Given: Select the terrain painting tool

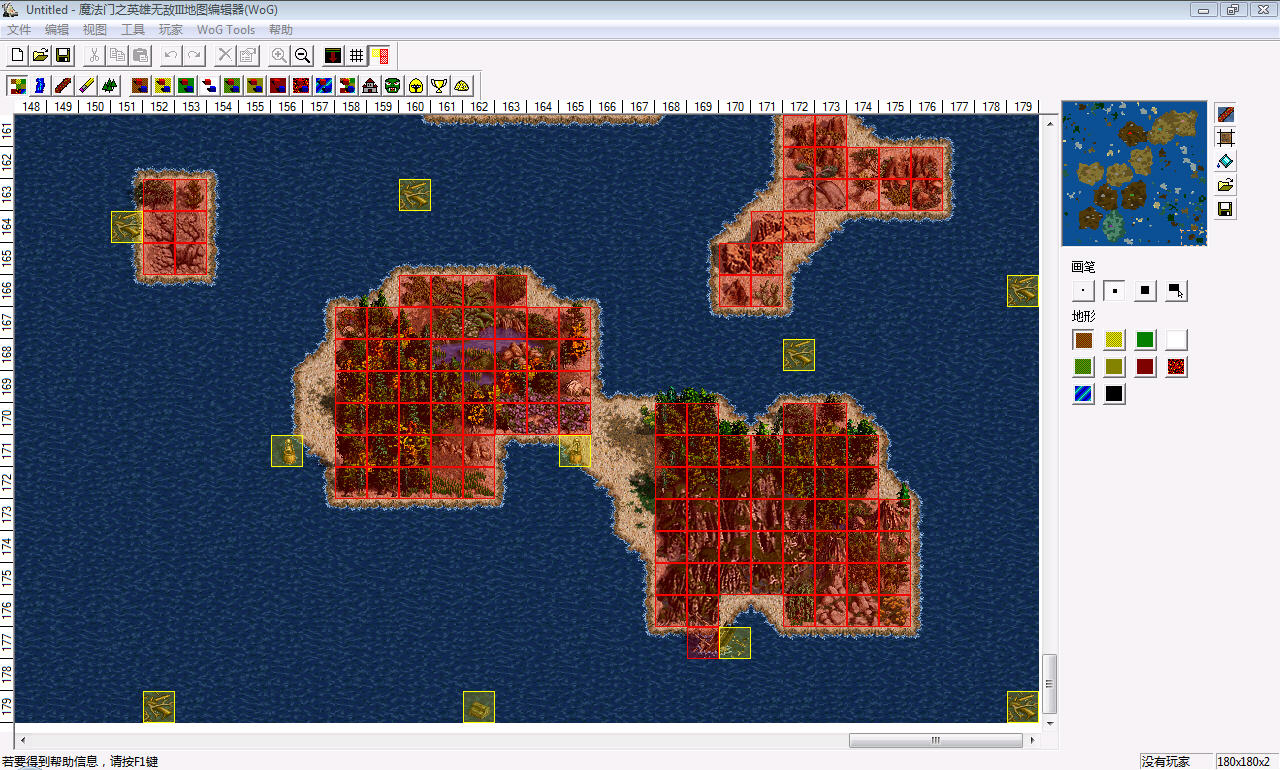Looking at the screenshot, I should [x=17, y=85].
